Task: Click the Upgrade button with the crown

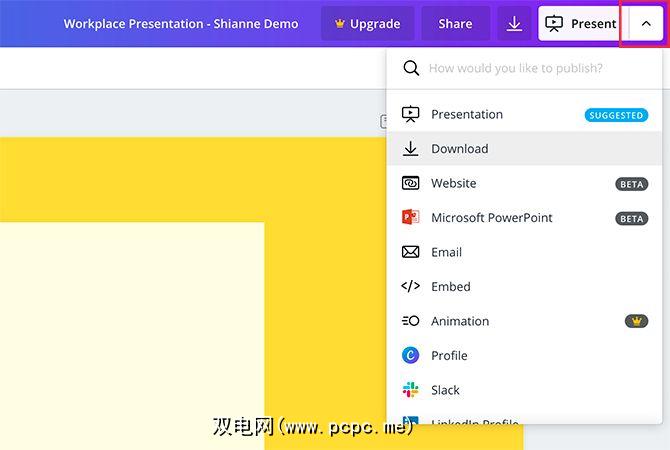Action: point(367,24)
